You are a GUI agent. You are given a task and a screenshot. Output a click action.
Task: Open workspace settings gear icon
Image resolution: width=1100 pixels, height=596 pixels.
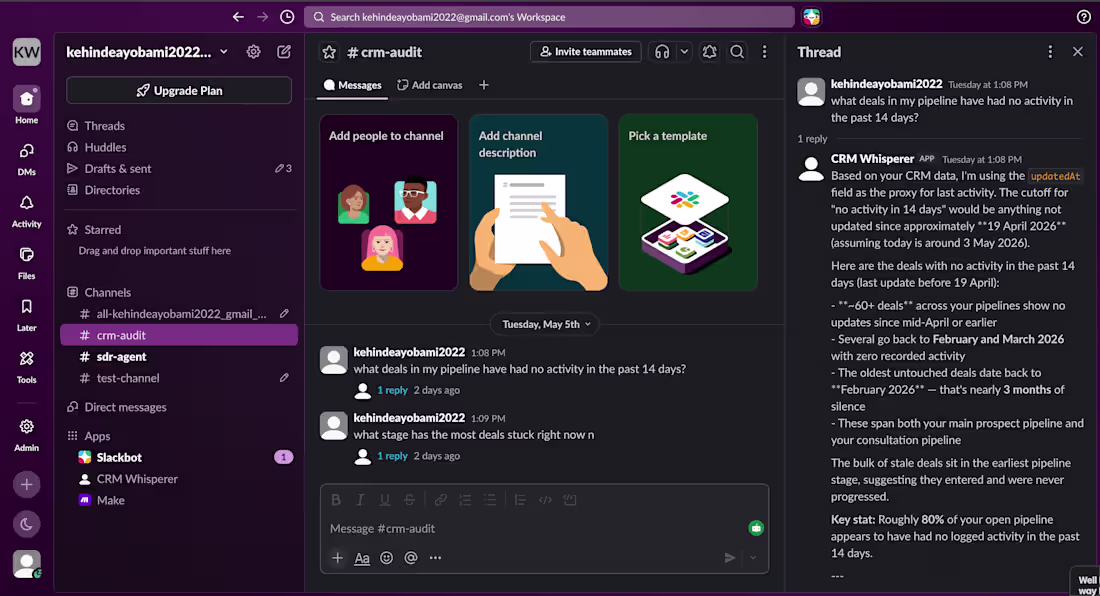coord(253,52)
